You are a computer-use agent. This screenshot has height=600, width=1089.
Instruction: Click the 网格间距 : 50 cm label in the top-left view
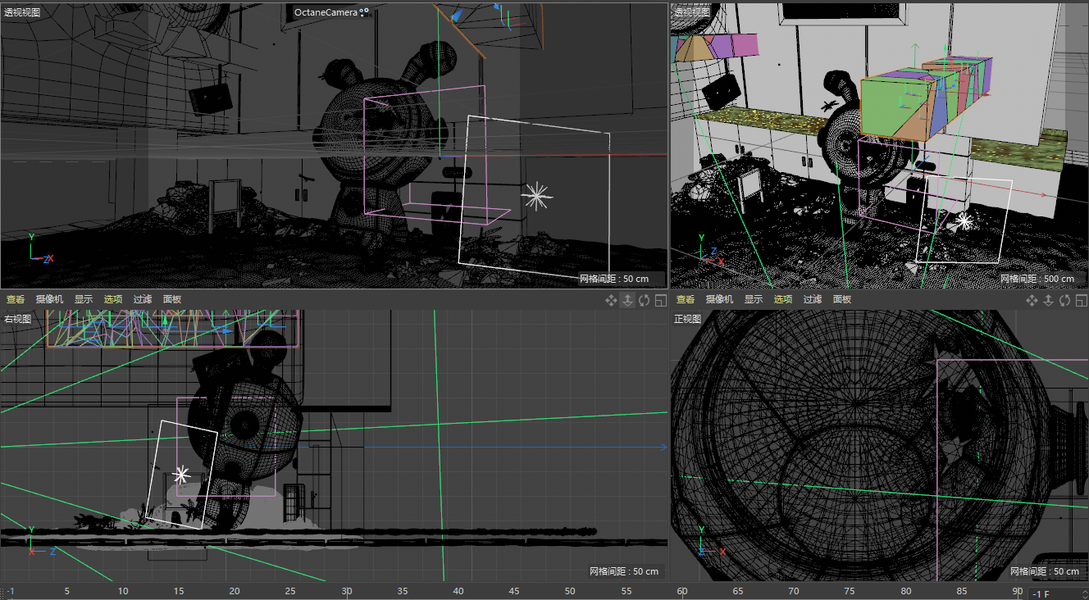[614, 278]
